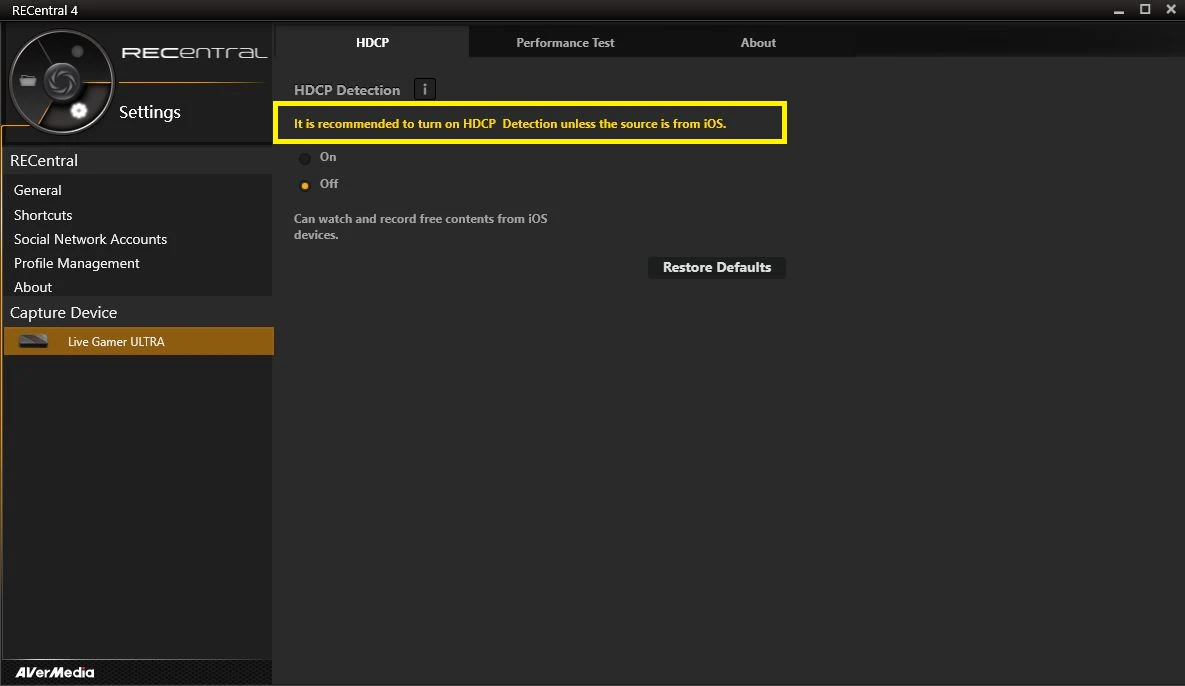1185x686 pixels.
Task: Click 'Can watch and record free contents' text
Action: click(x=420, y=227)
